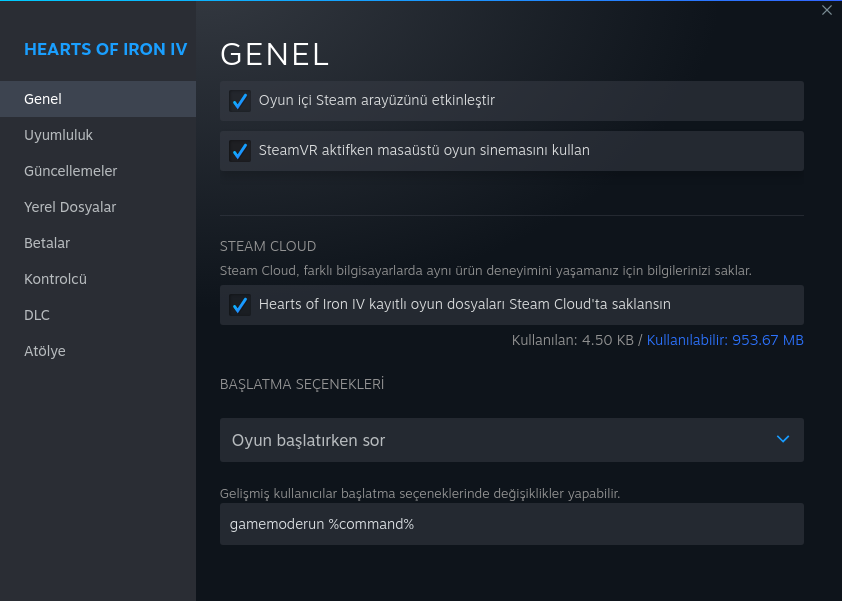
Task: Expand the launch options dropdown arrow
Action: 783,440
